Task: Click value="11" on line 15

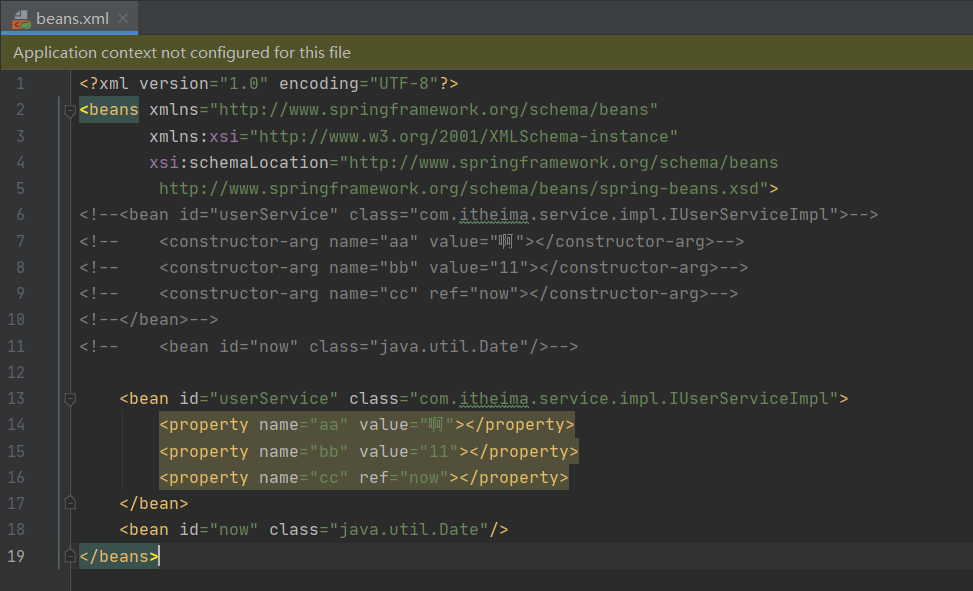Action: click(x=408, y=451)
